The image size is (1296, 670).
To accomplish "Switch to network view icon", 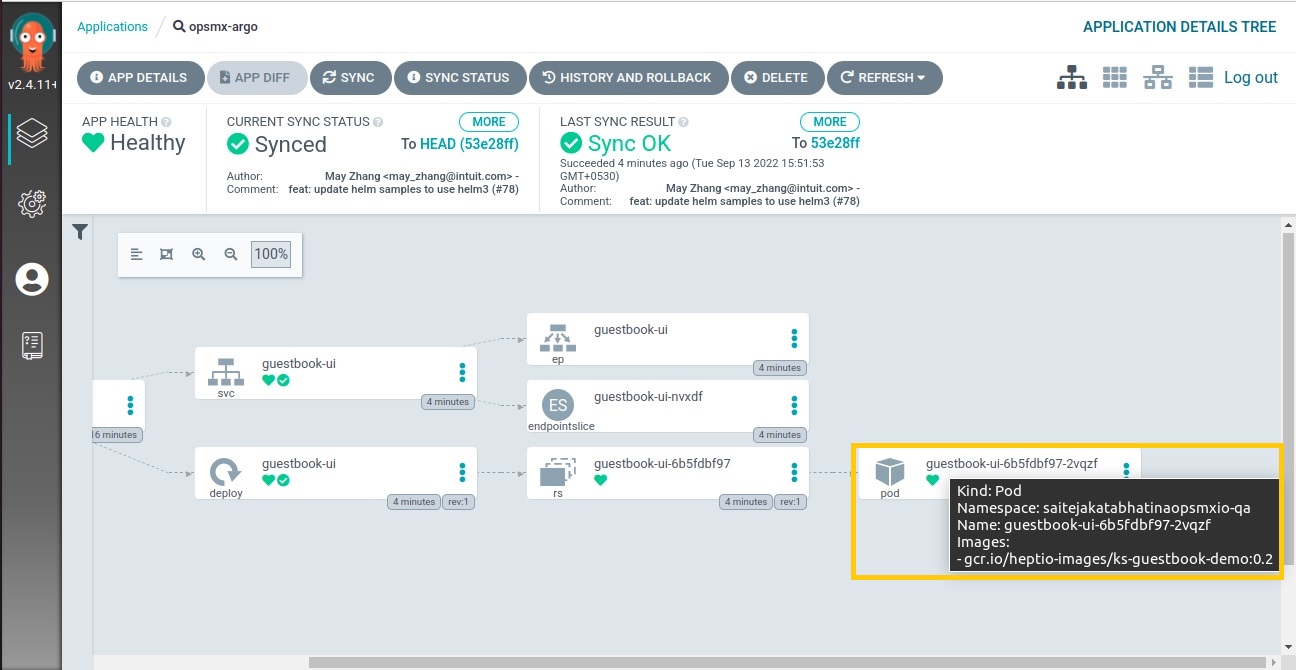I will pos(1157,78).
